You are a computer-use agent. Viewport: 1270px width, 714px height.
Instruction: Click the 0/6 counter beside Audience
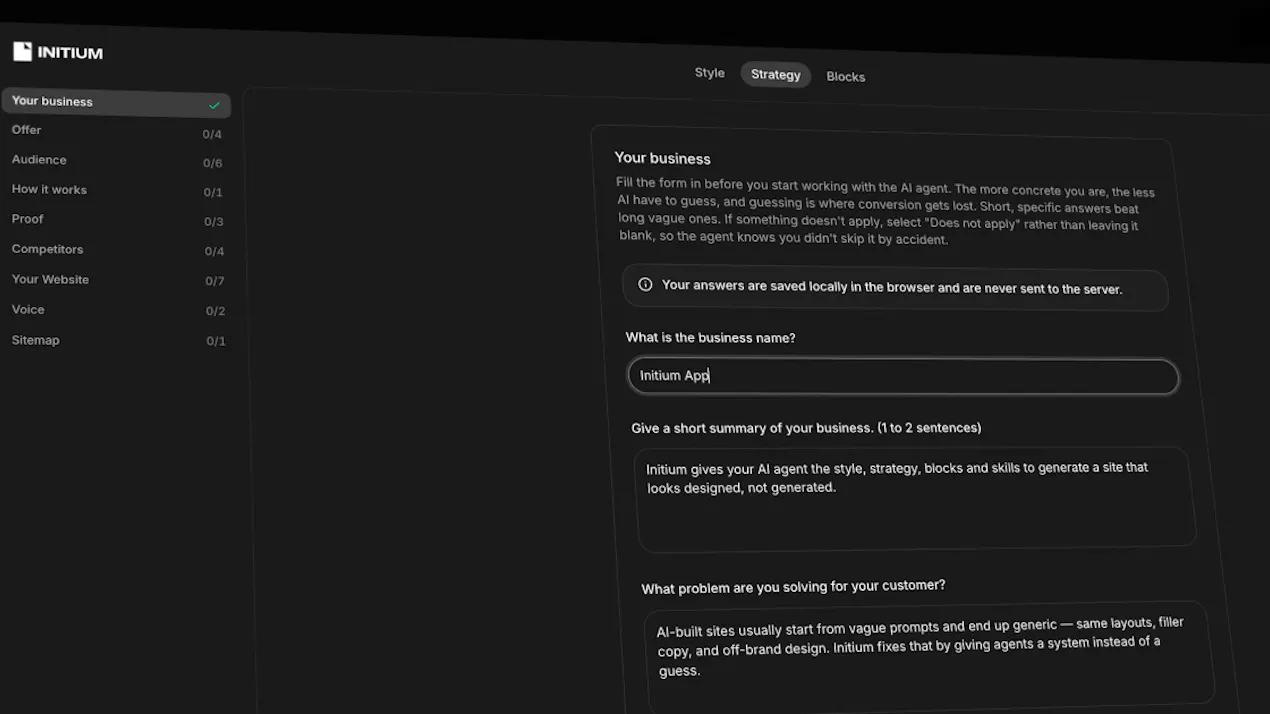pos(212,163)
